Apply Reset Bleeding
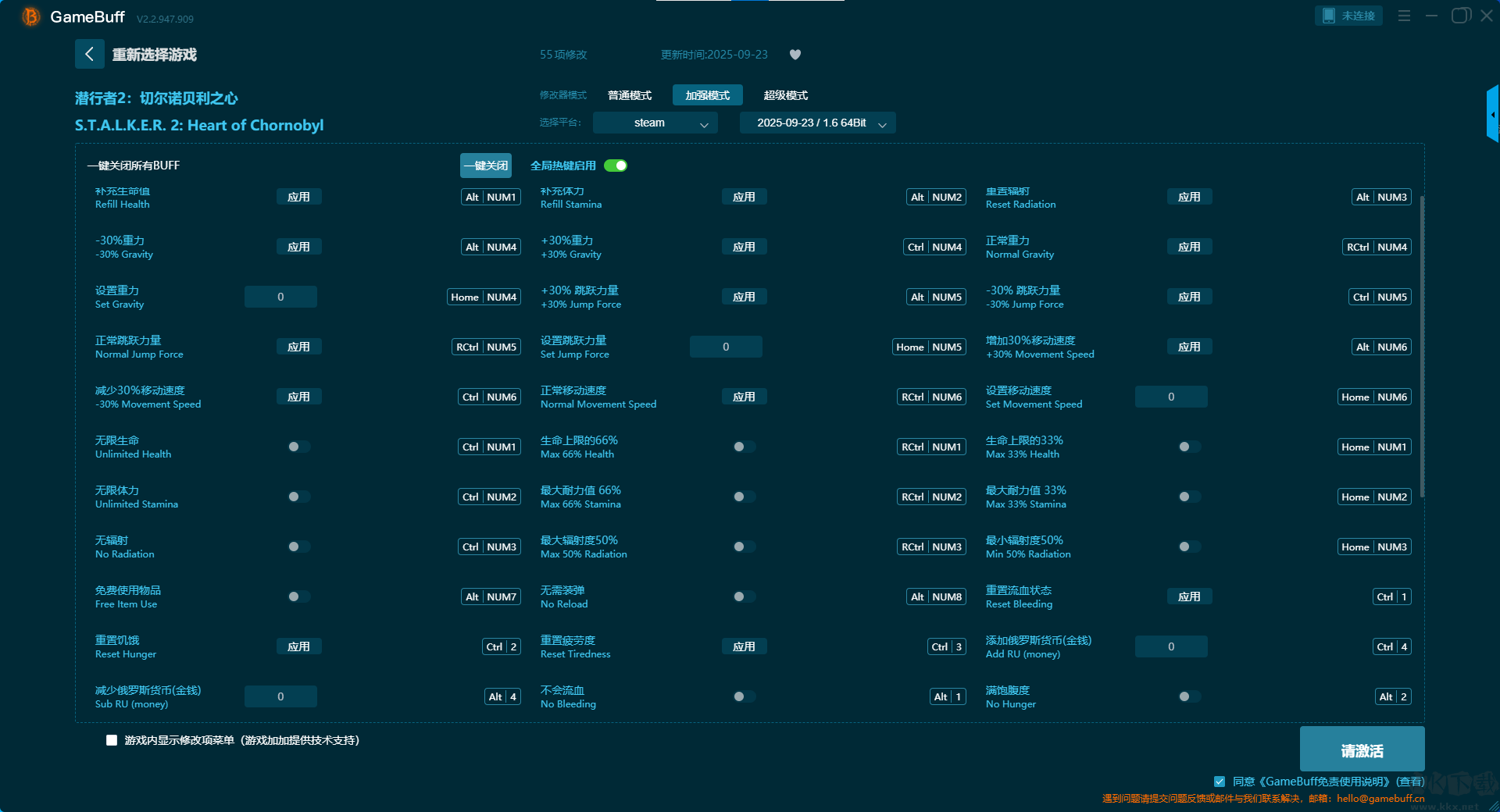The height and width of the screenshot is (812, 1500). tap(1189, 597)
